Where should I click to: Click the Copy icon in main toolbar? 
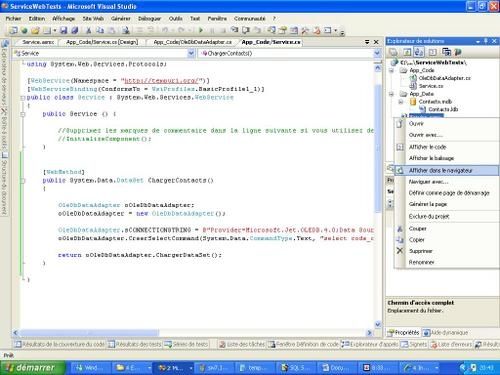100,31
